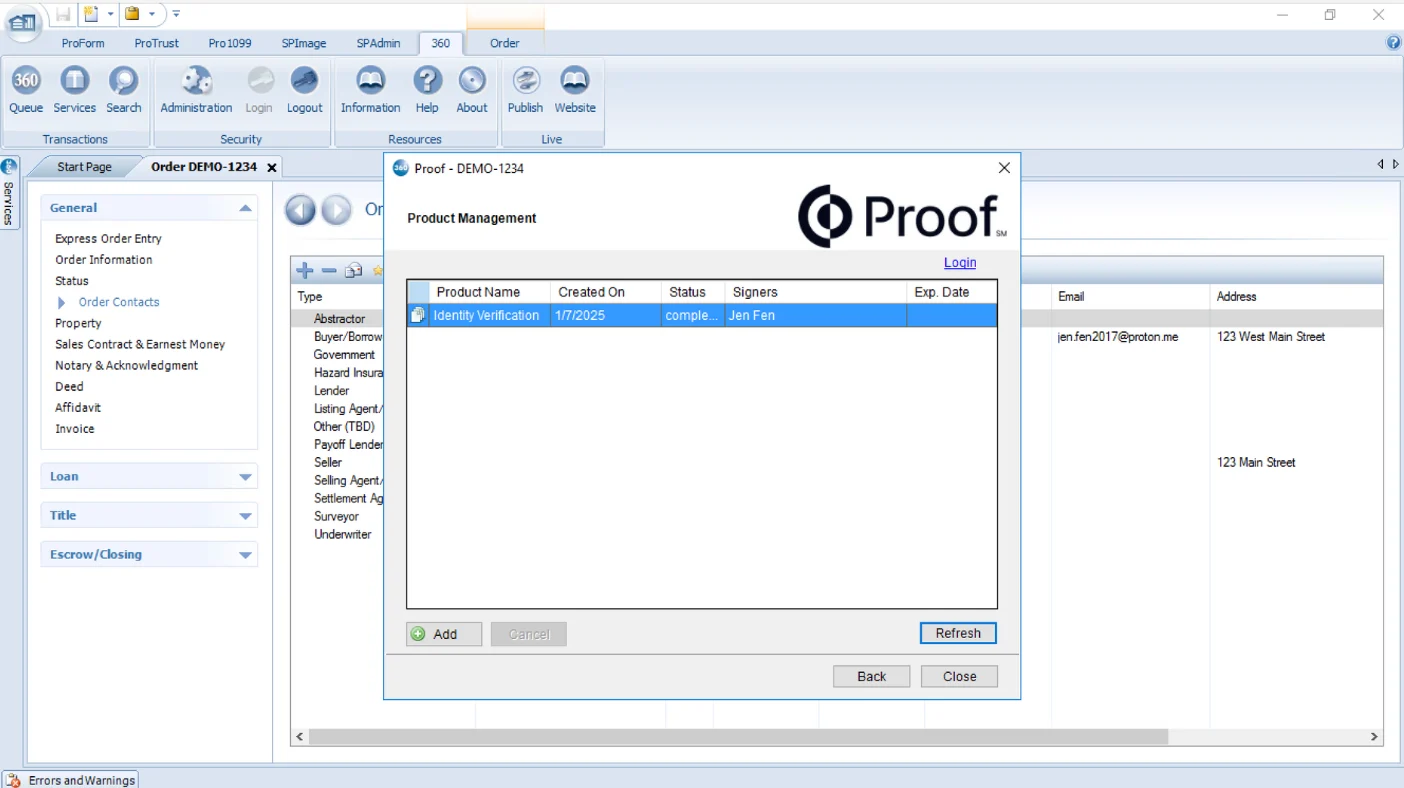Switch to the Pro1099 ribbon tab
Screen dimensions: 1404x788
[230, 43]
